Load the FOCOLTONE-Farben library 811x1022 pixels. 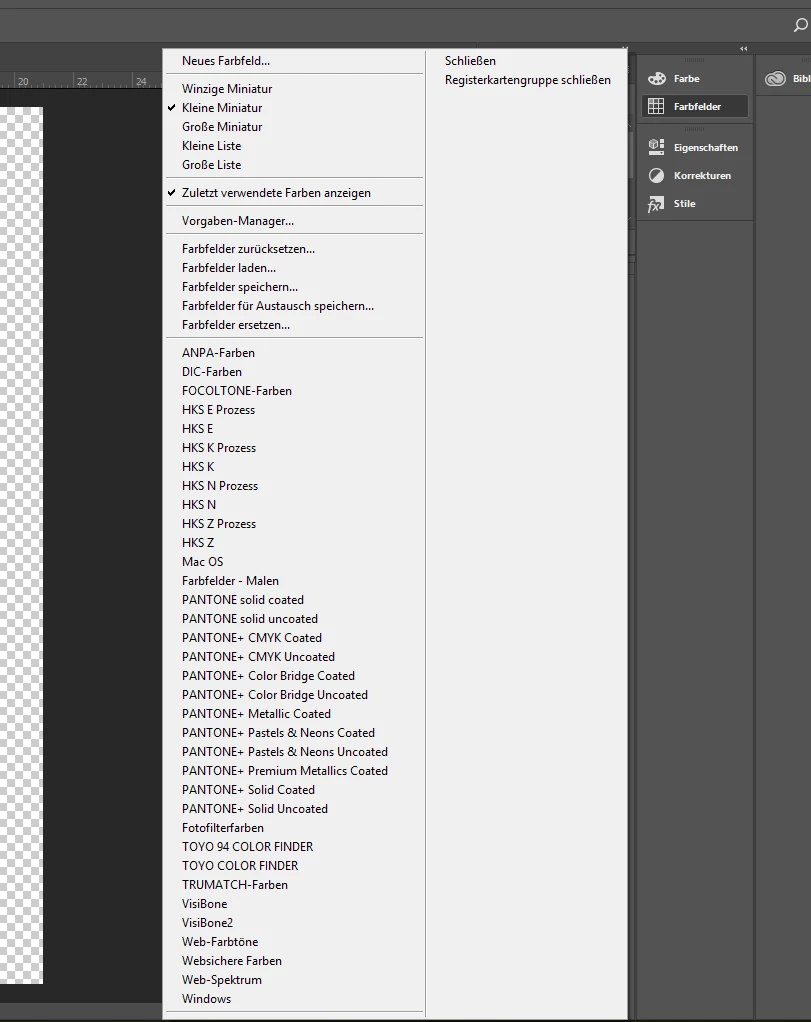(x=237, y=390)
